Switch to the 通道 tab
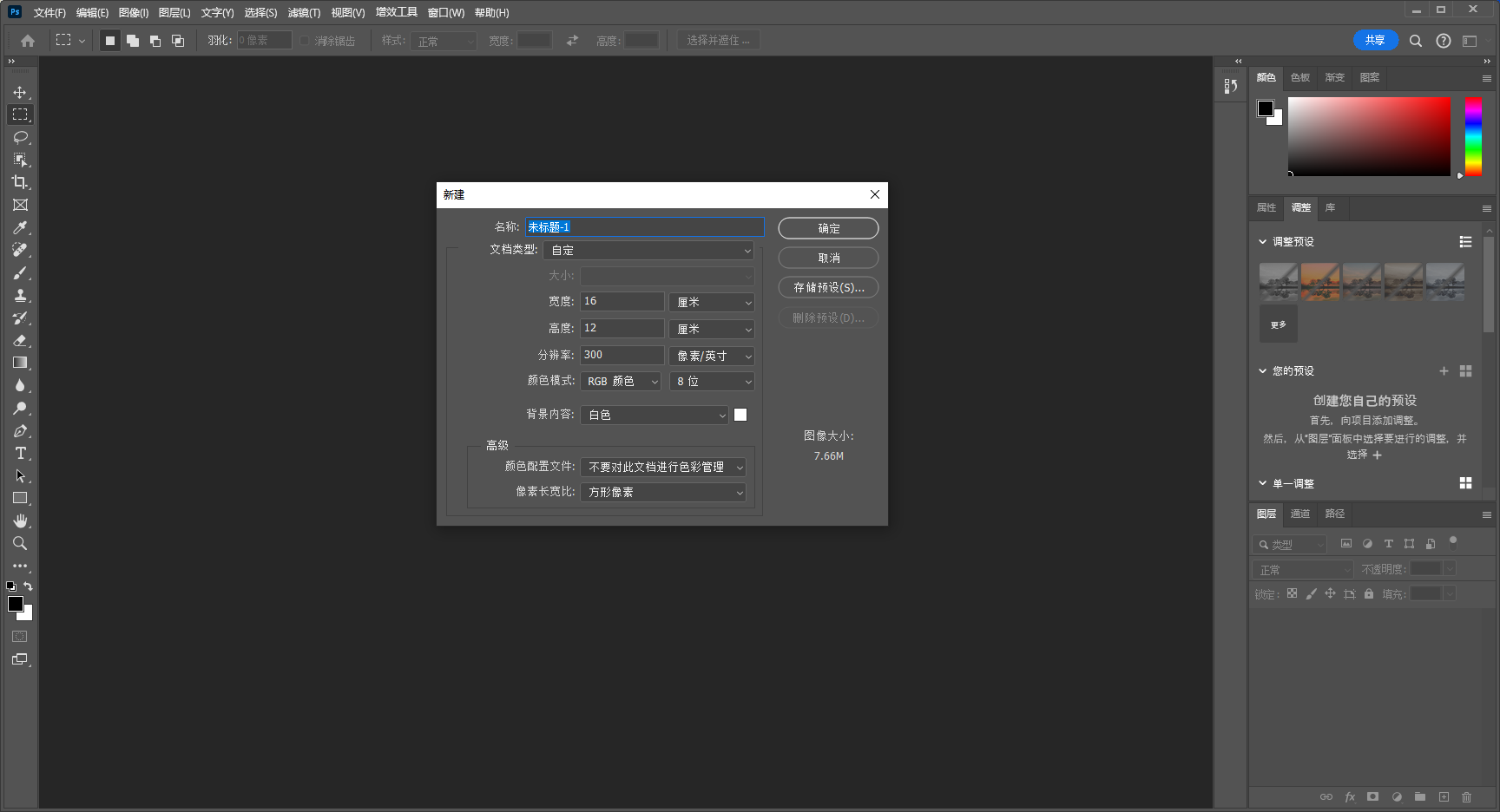This screenshot has height=812, width=1500. pyautogui.click(x=1299, y=514)
